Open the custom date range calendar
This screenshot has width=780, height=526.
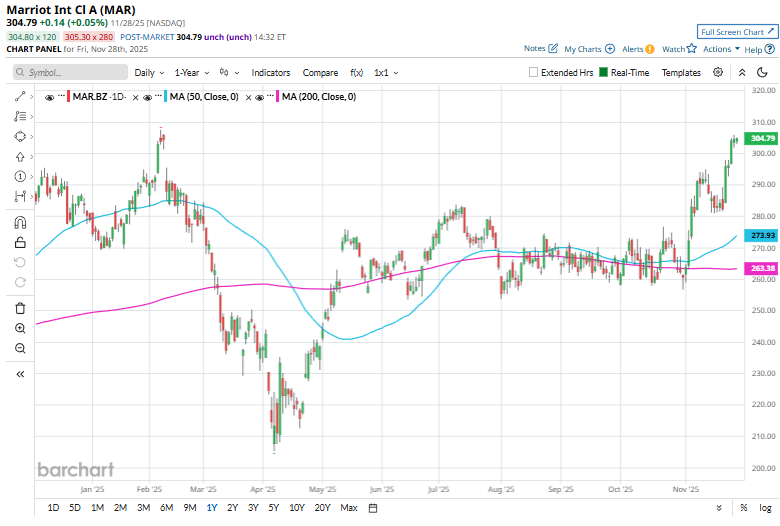click(373, 508)
